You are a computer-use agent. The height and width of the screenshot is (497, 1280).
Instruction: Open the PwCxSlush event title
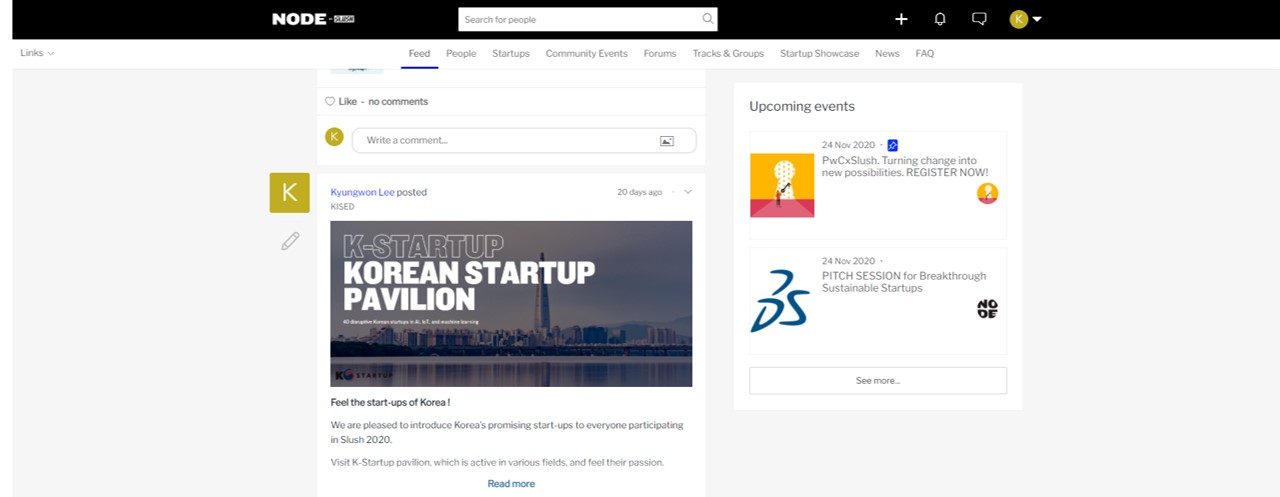click(905, 166)
